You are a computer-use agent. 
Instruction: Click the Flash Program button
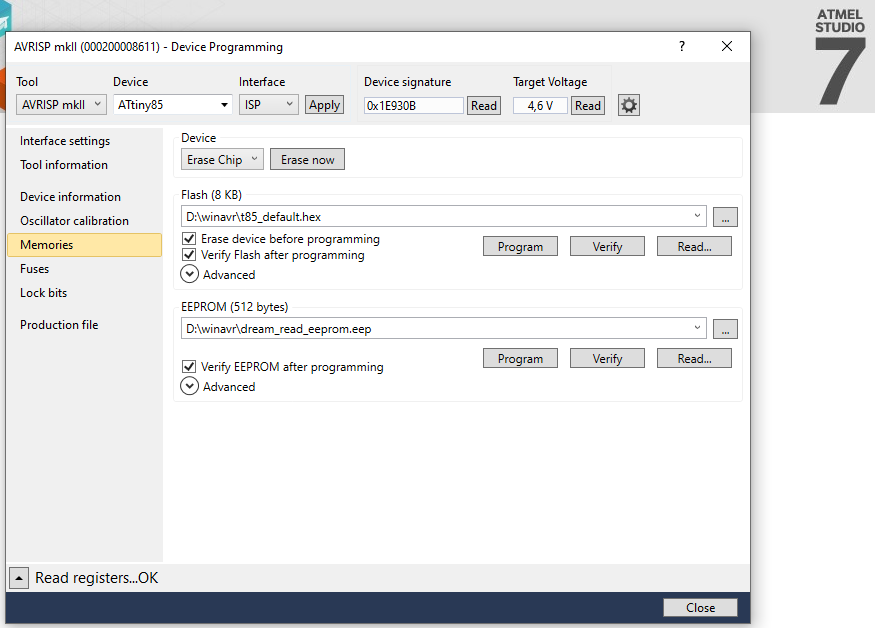point(520,247)
